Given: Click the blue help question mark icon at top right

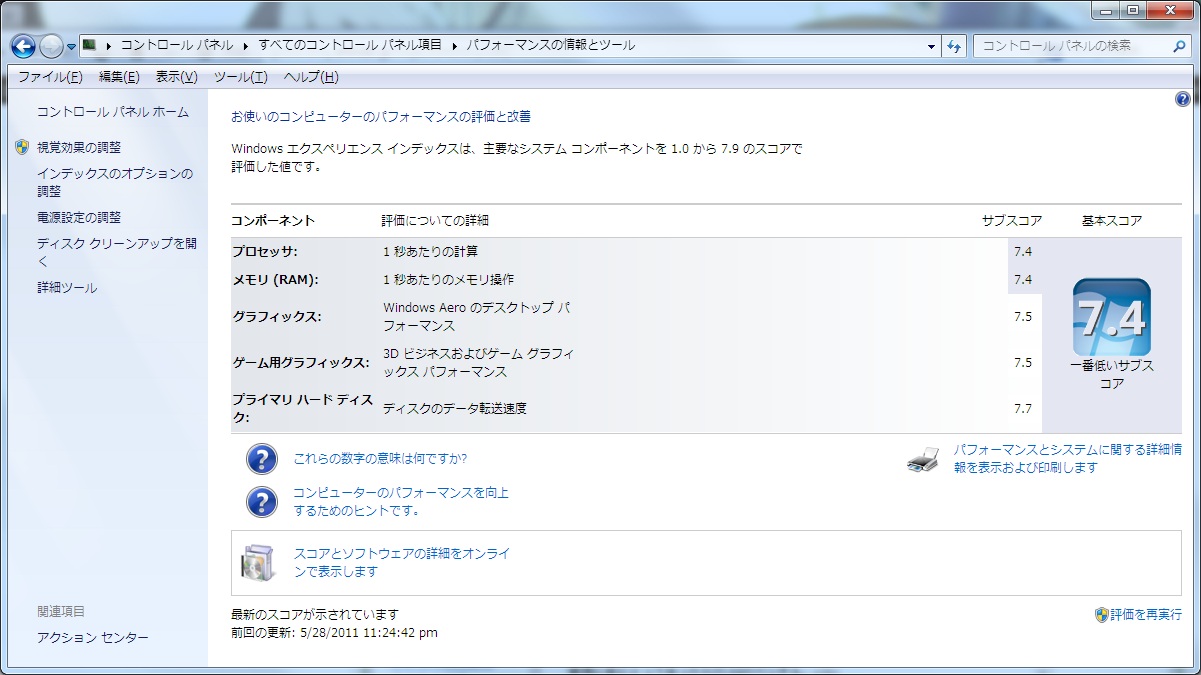Looking at the screenshot, I should point(1183,100).
